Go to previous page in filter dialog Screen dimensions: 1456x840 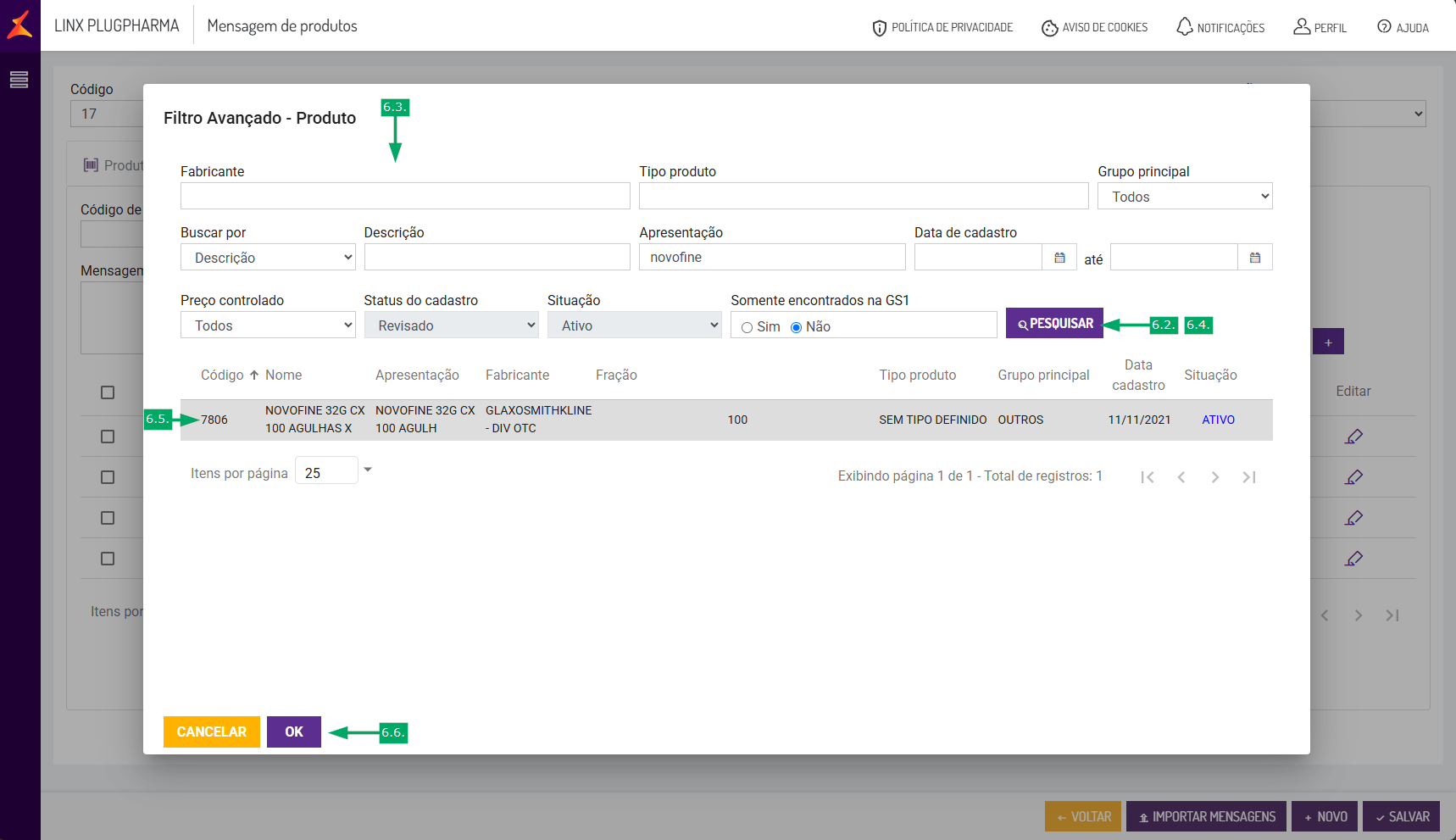pyautogui.click(x=1181, y=477)
